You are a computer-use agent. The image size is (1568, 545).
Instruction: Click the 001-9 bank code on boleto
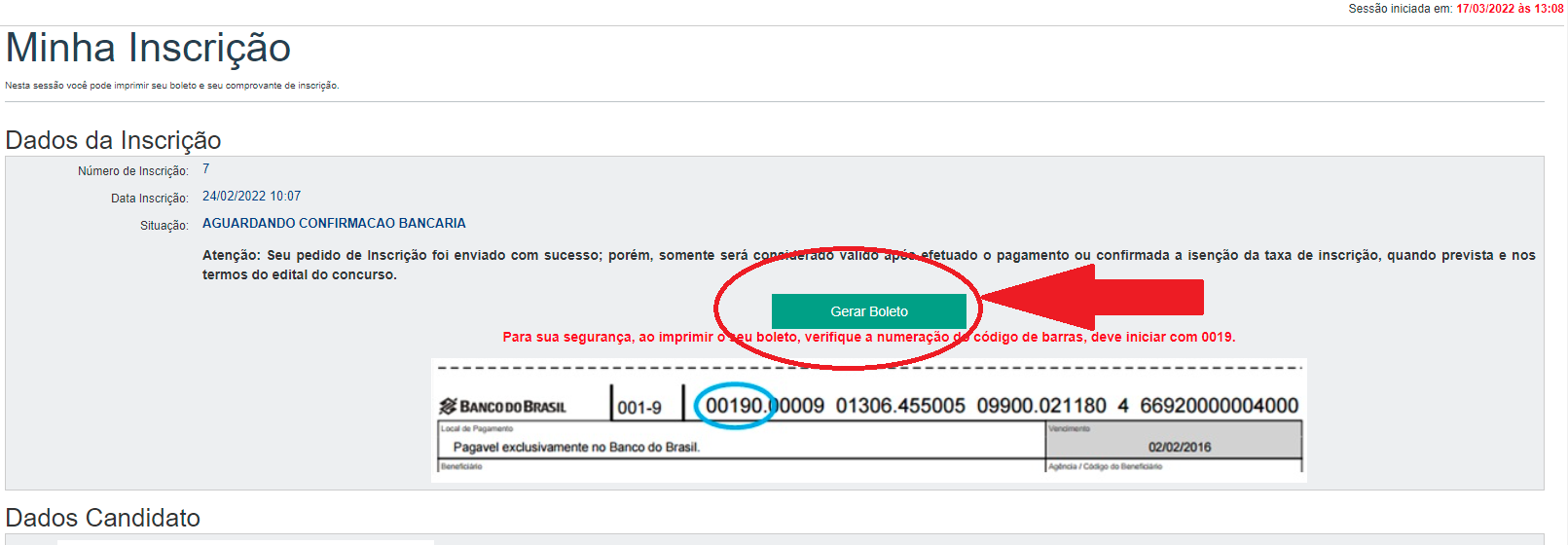[x=639, y=408]
